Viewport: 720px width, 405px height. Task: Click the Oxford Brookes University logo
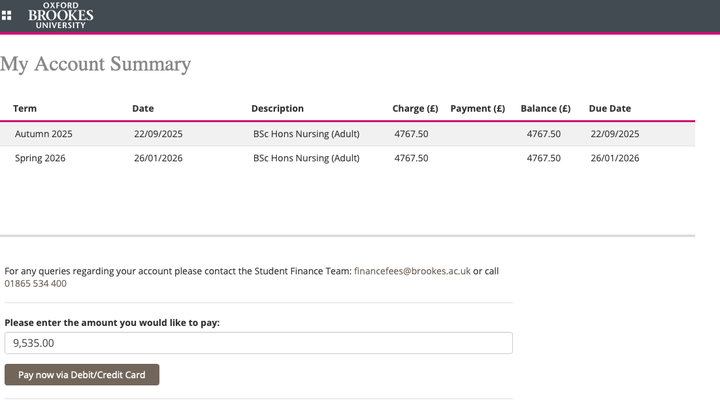tap(60, 15)
